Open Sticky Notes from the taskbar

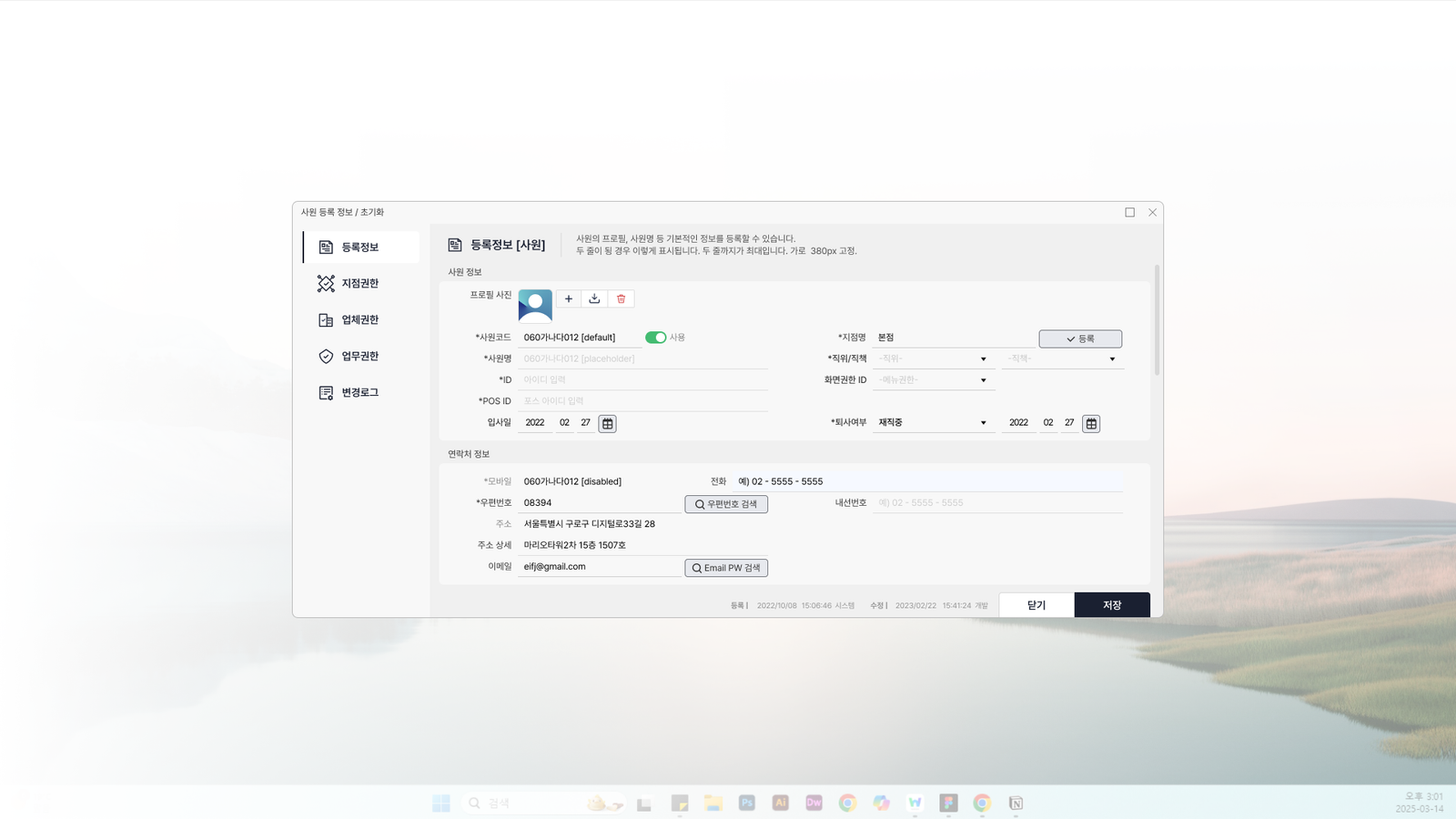(x=680, y=803)
